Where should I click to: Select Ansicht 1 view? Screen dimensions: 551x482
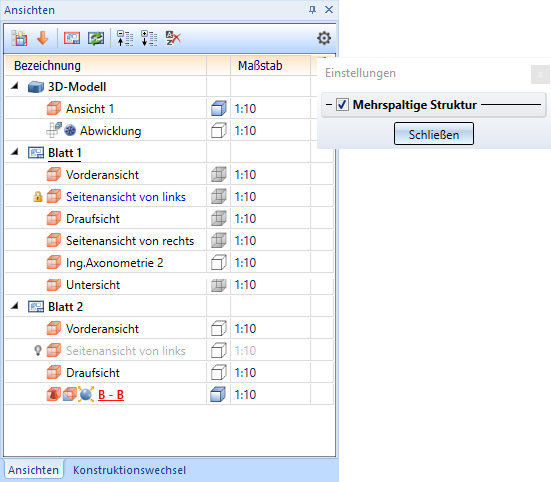(x=90, y=109)
